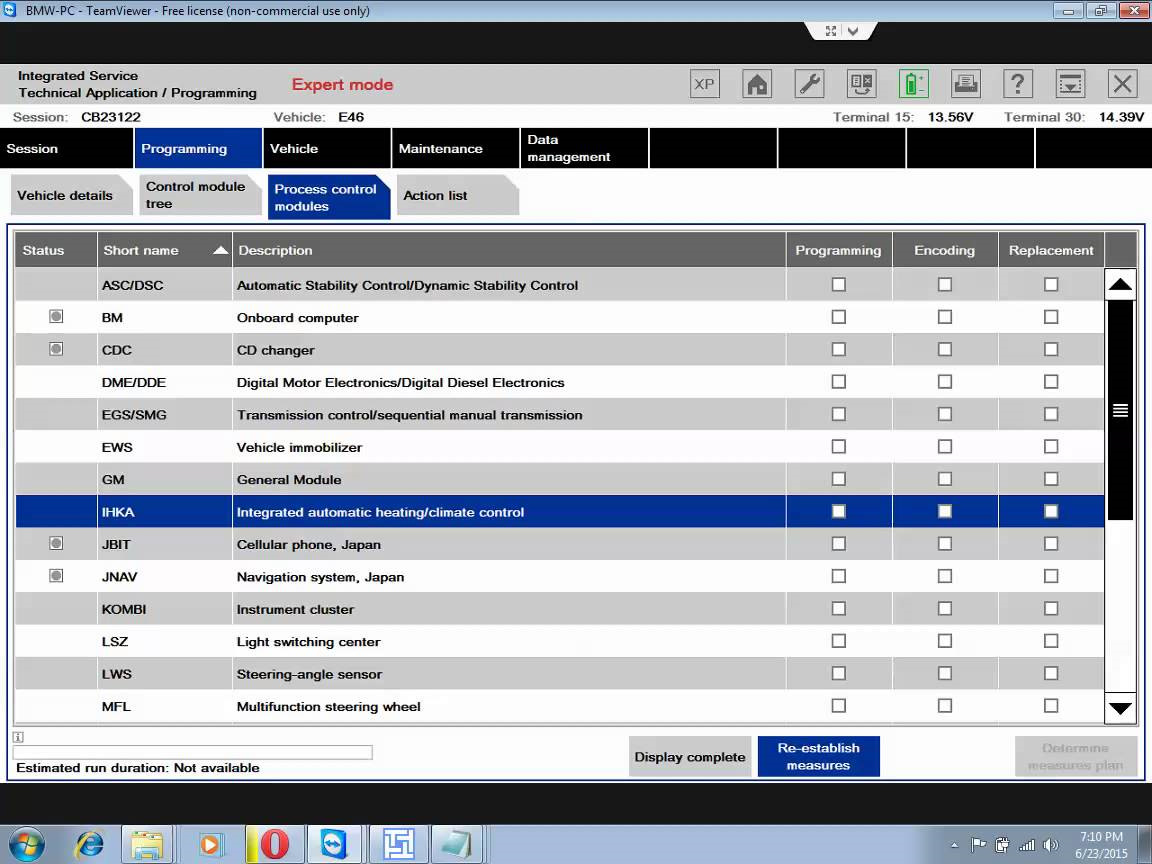Image resolution: width=1152 pixels, height=864 pixels.
Task: Sort by Short name column arrow
Action: tap(220, 251)
